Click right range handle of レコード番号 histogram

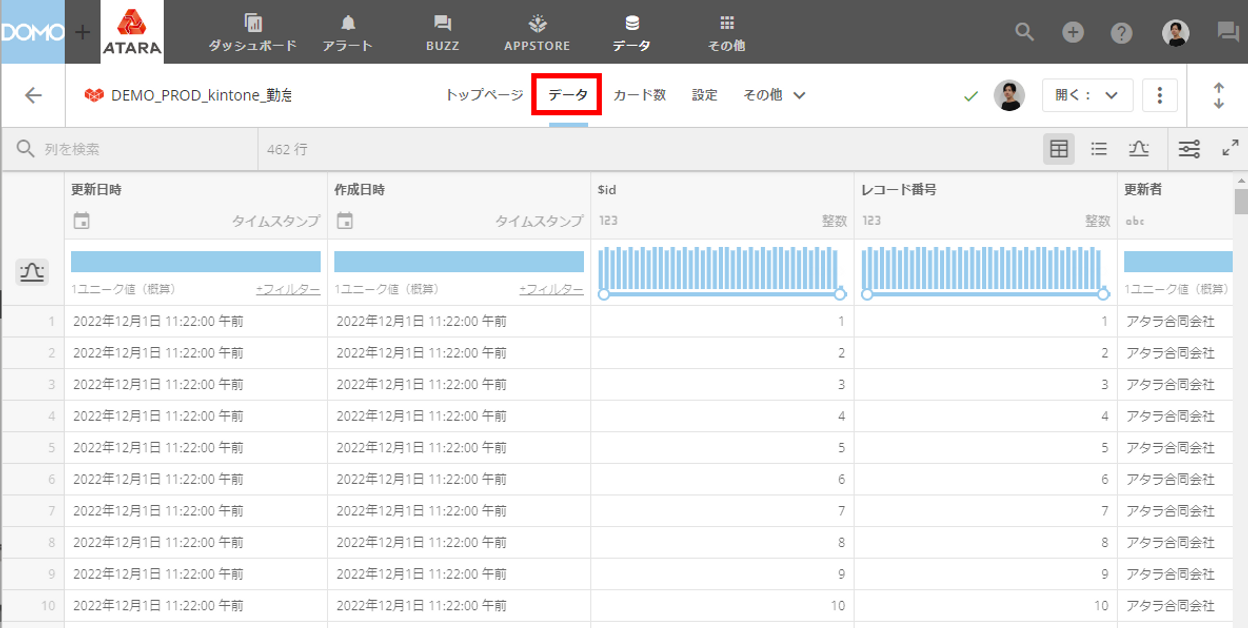[1104, 294]
